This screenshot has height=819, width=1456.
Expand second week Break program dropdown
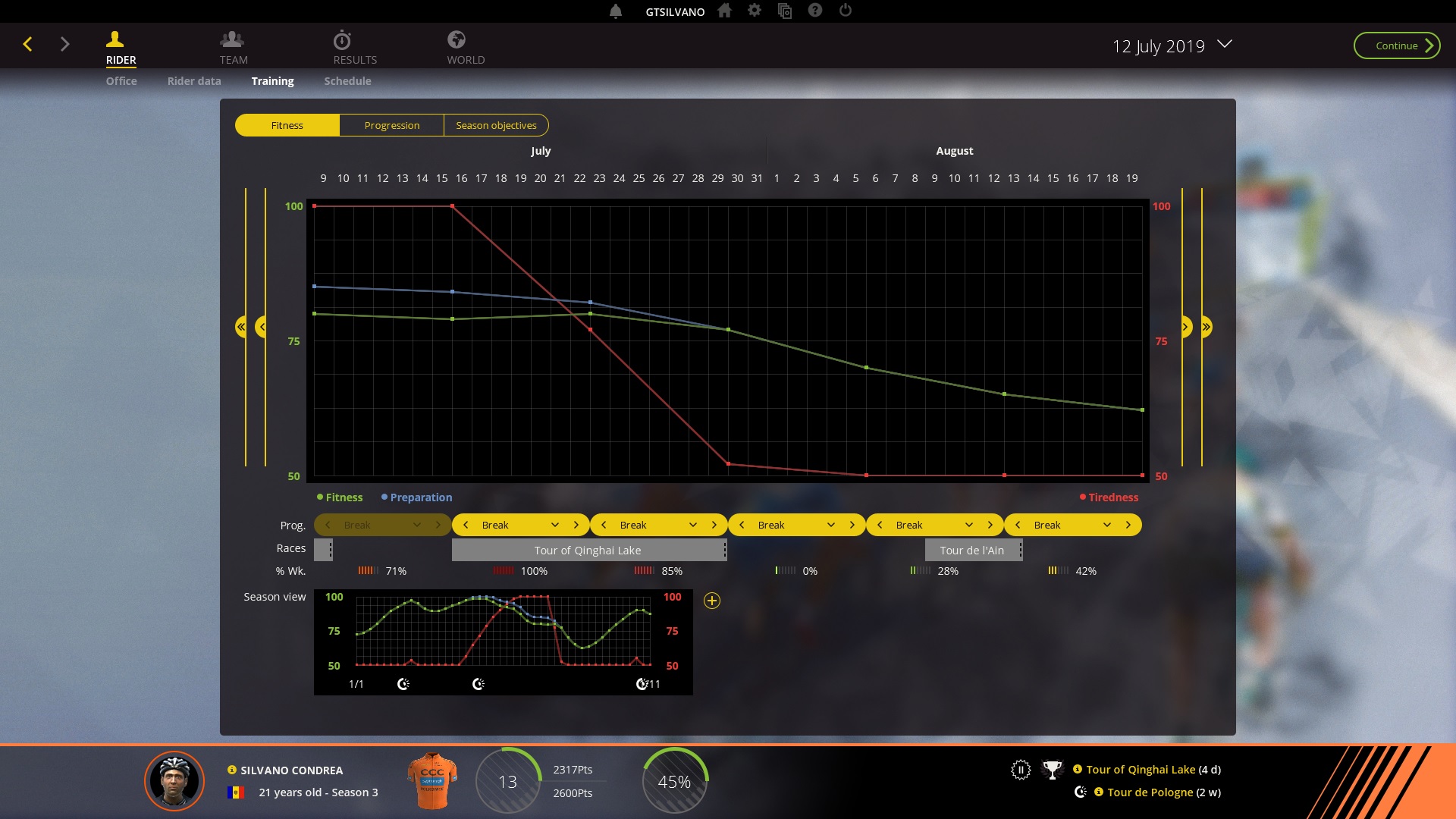(x=555, y=525)
